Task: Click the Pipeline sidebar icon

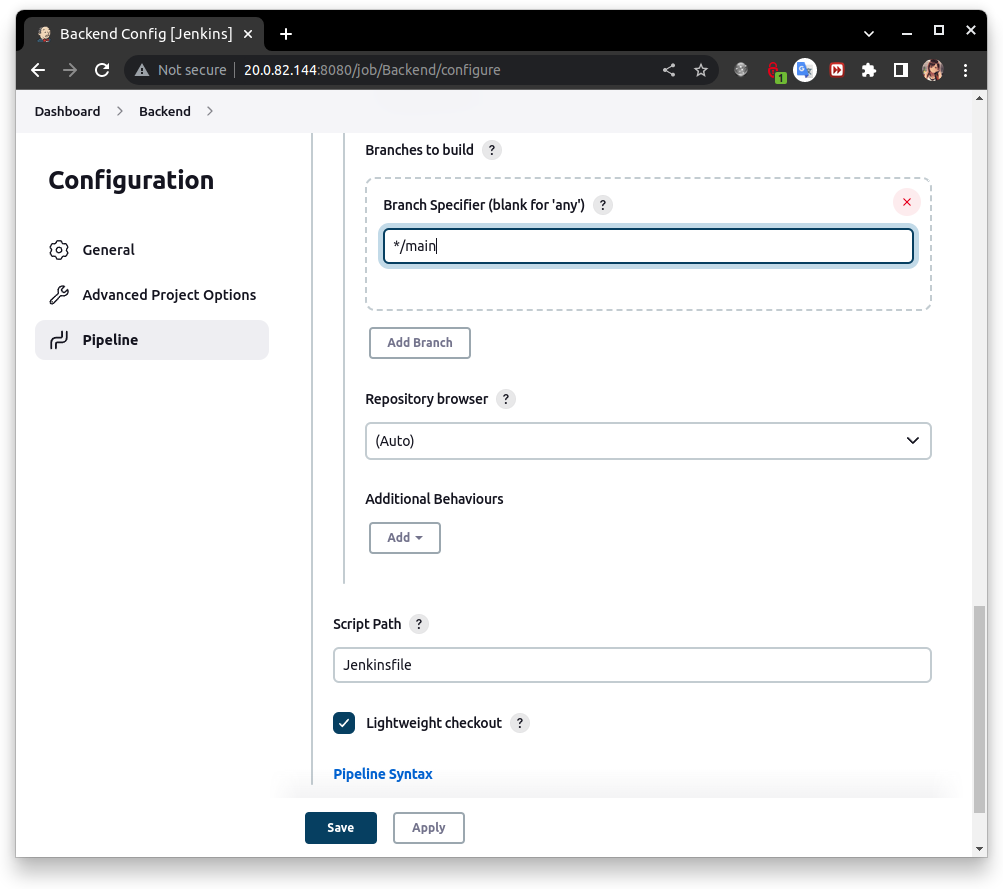Action: click(x=59, y=339)
